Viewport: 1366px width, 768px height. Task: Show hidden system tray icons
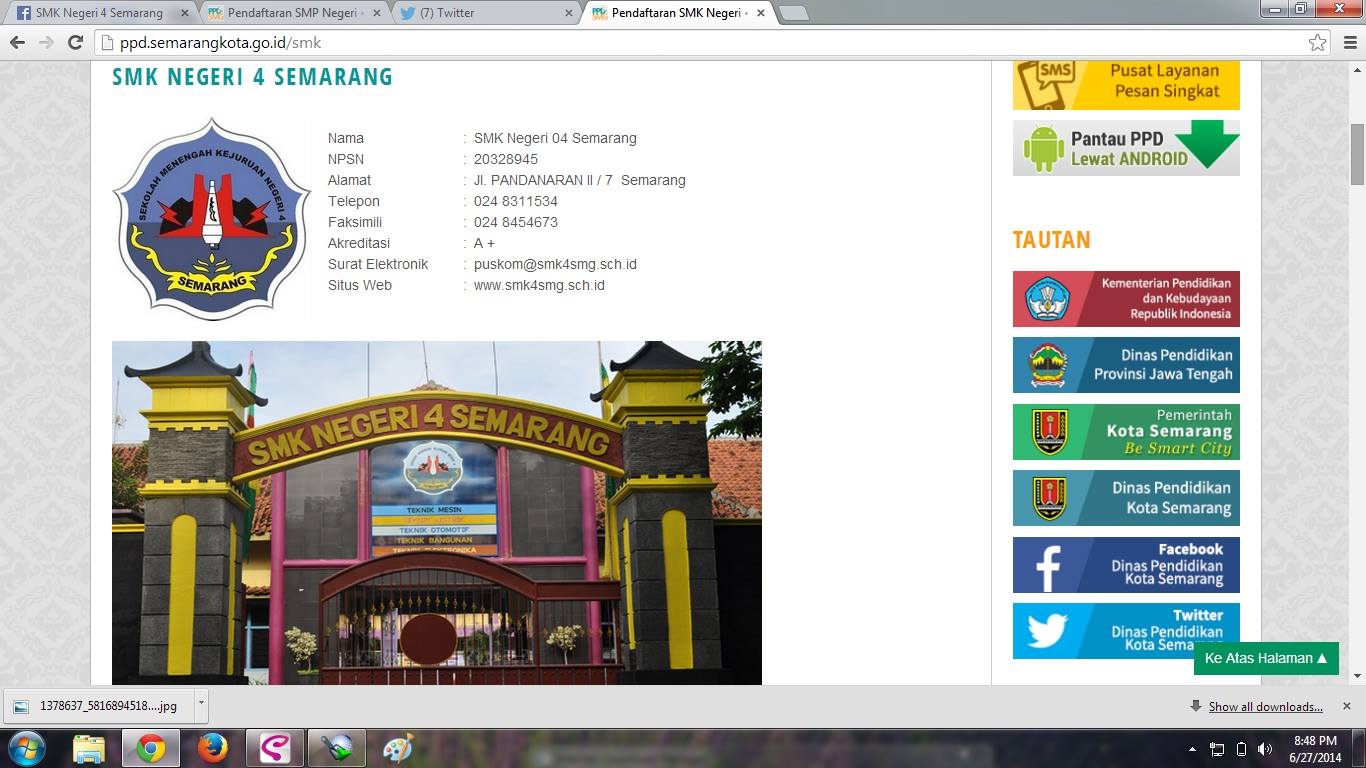click(x=1192, y=749)
